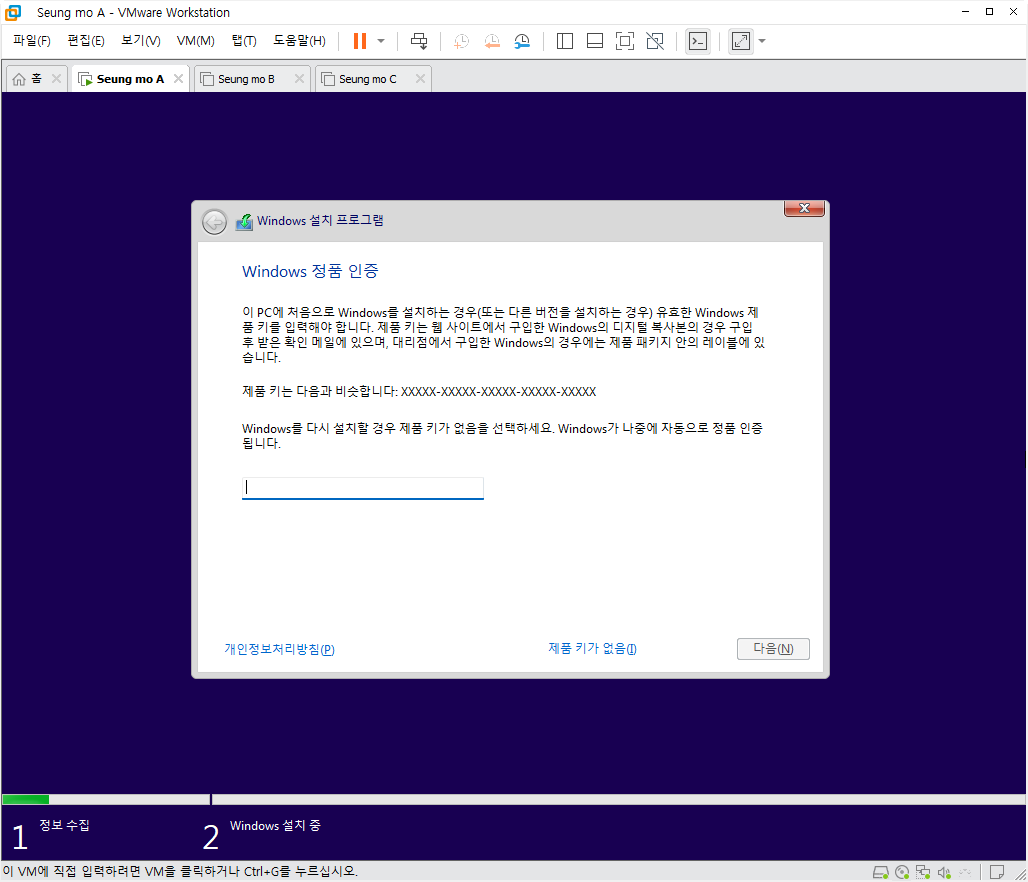1028x882 pixels.
Task: Open the 편집(E) menu
Action: click(86, 41)
